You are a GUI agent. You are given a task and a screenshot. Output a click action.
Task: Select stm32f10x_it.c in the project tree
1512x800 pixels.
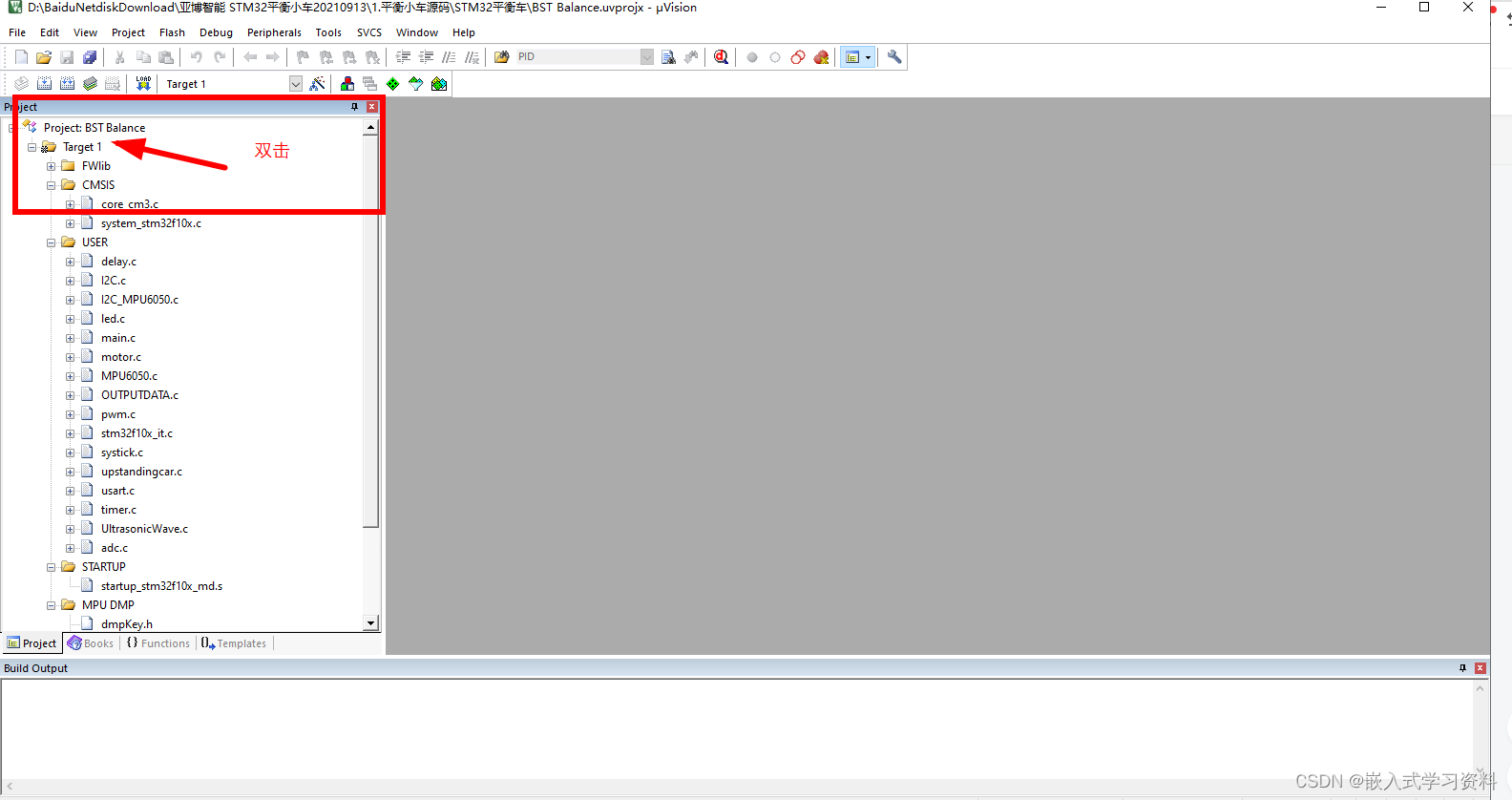[x=136, y=433]
